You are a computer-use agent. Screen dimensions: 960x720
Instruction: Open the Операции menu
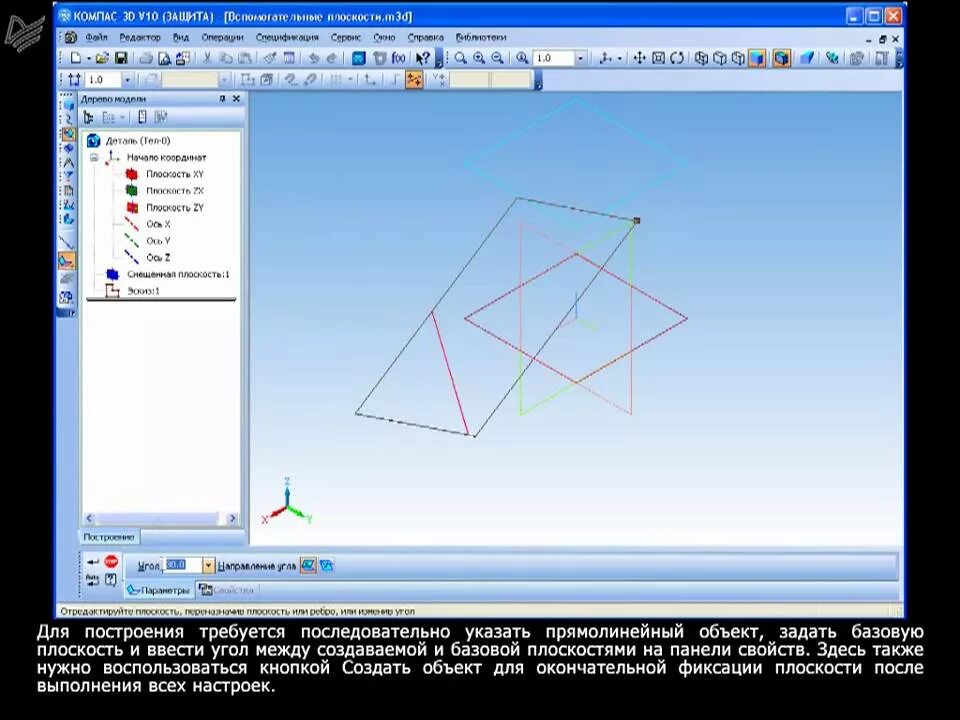tap(223, 37)
